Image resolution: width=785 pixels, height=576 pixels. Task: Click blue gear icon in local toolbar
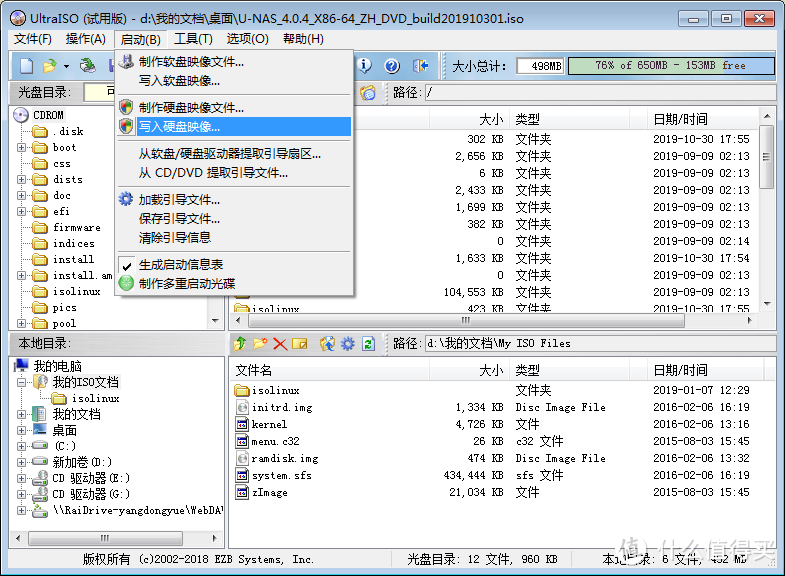[x=347, y=343]
